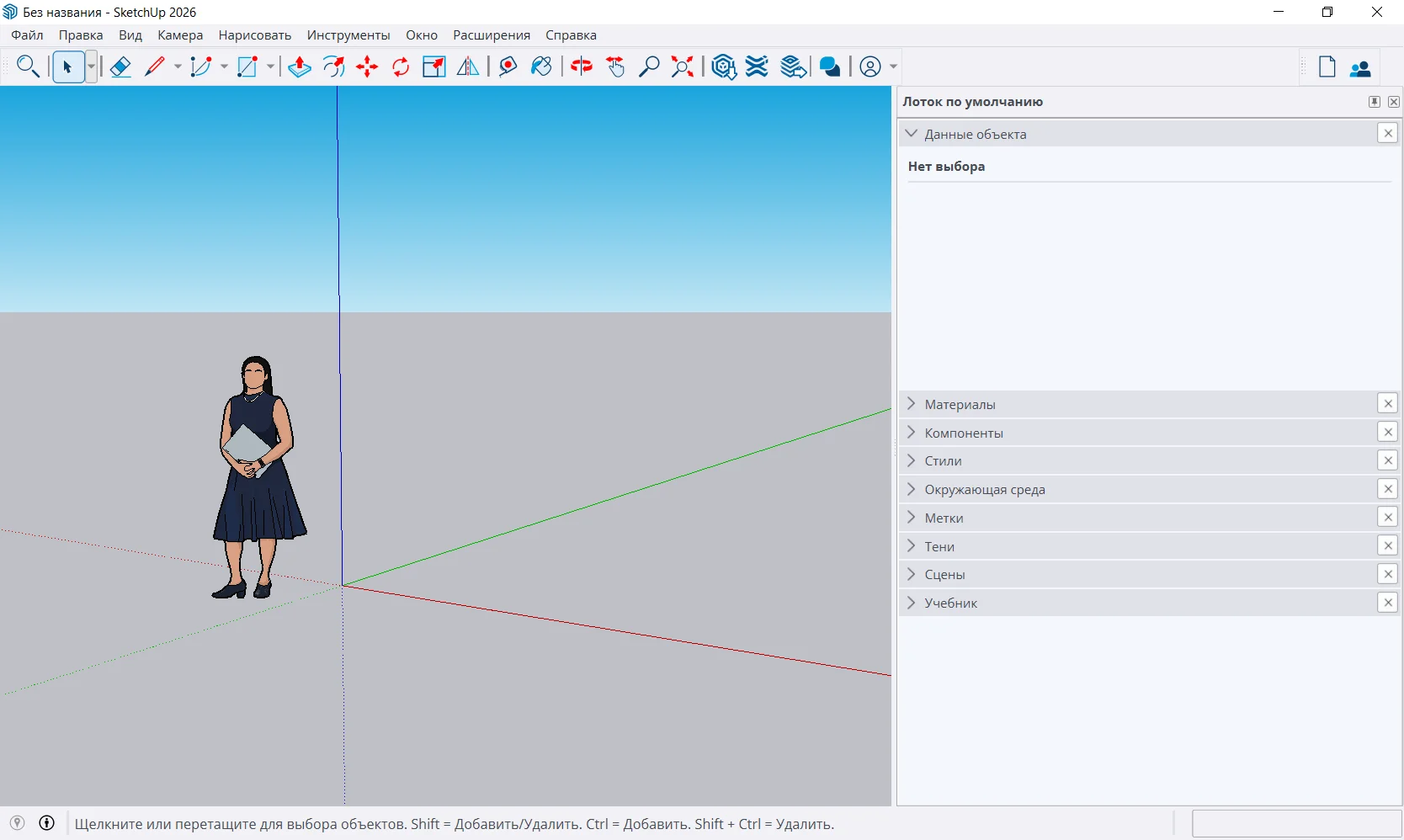Select the Move tool with four arrows
Image resolution: width=1404 pixels, height=840 pixels.
[x=367, y=66]
